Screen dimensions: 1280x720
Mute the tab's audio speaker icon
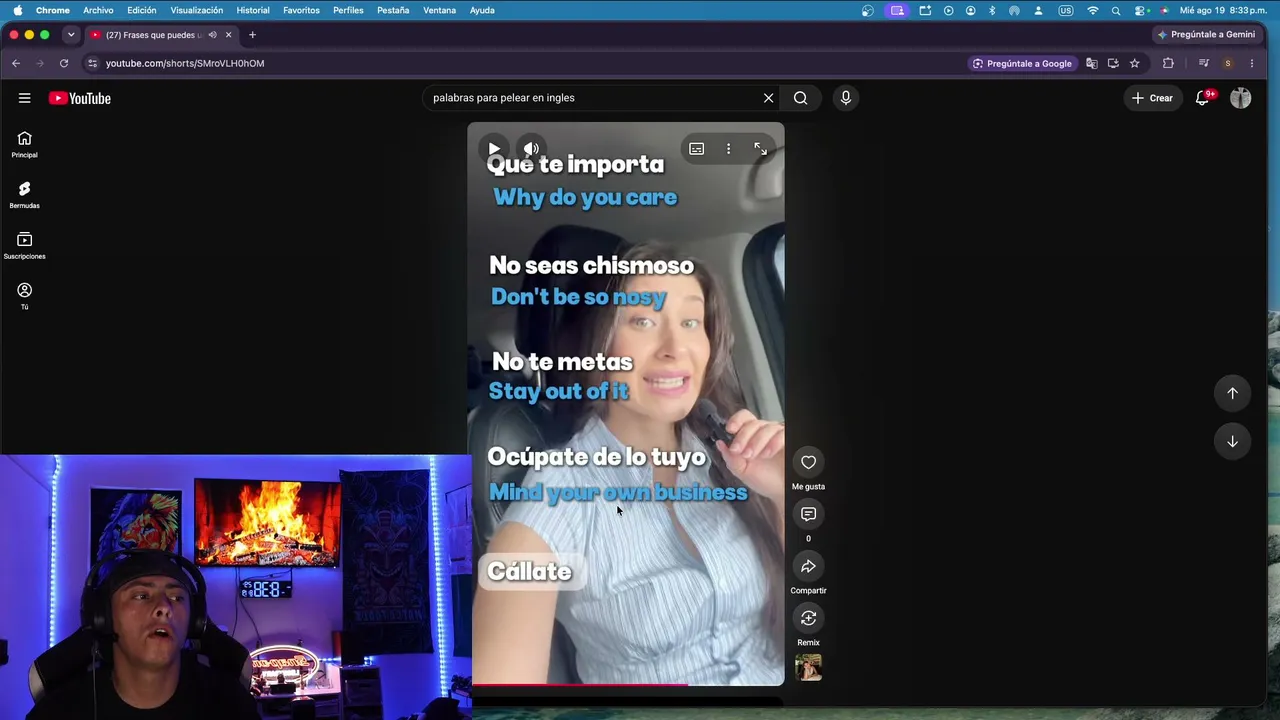[212, 35]
